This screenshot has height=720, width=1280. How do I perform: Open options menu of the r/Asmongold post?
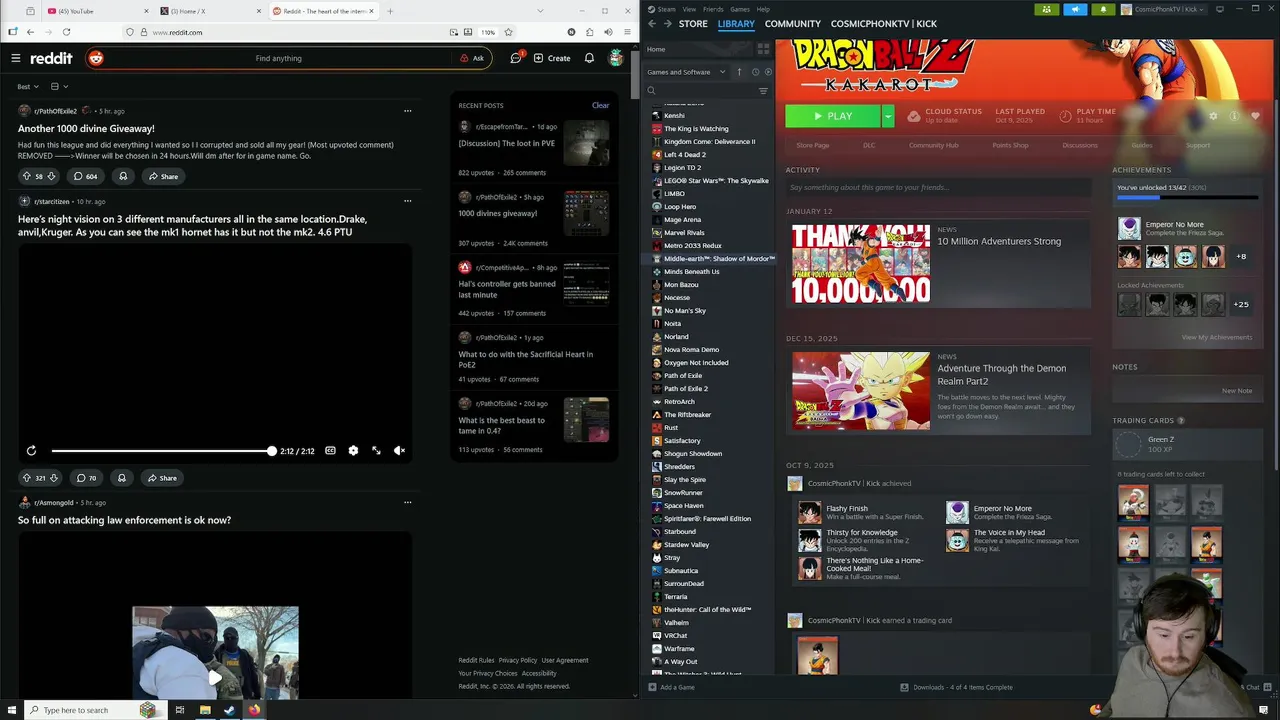[407, 502]
